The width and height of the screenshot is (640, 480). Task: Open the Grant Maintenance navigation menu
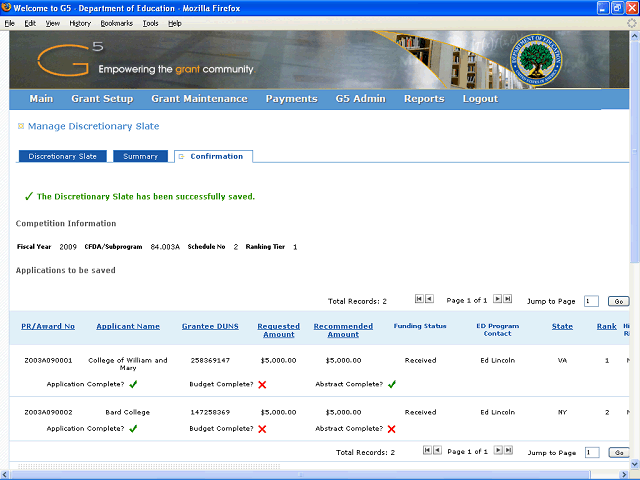[199, 99]
